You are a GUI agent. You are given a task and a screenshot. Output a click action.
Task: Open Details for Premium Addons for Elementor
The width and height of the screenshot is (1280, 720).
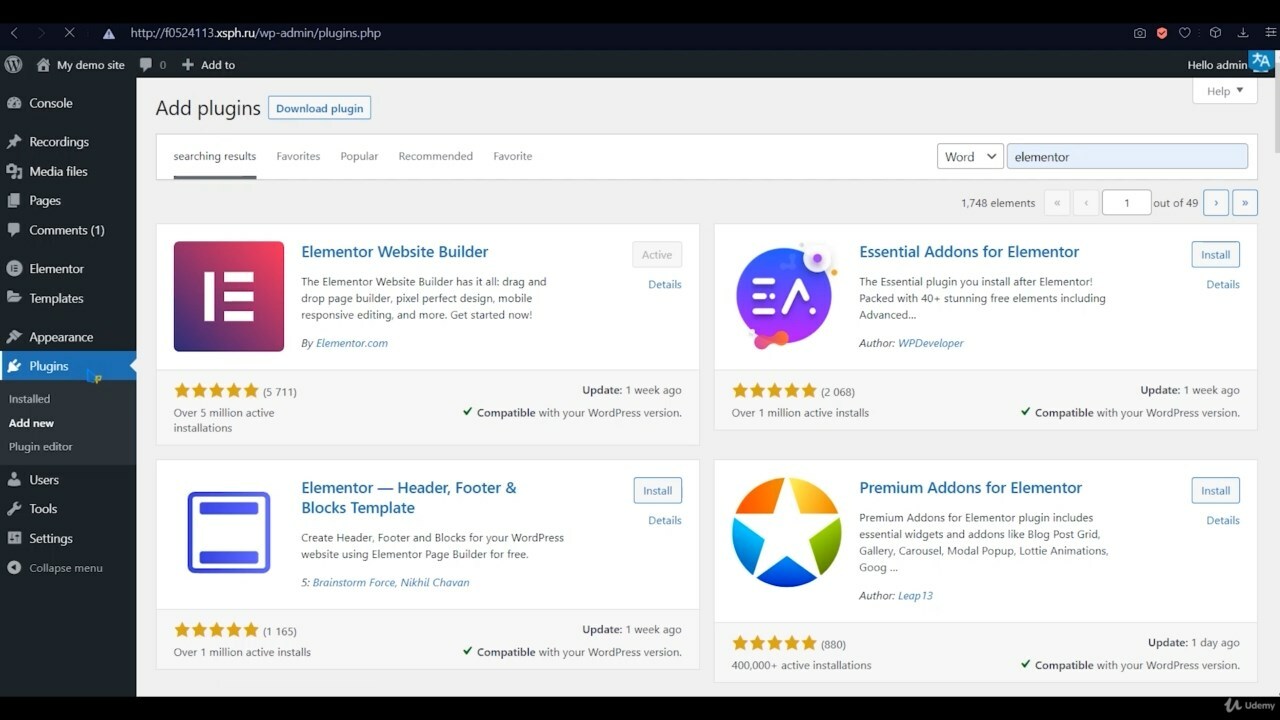1223,521
